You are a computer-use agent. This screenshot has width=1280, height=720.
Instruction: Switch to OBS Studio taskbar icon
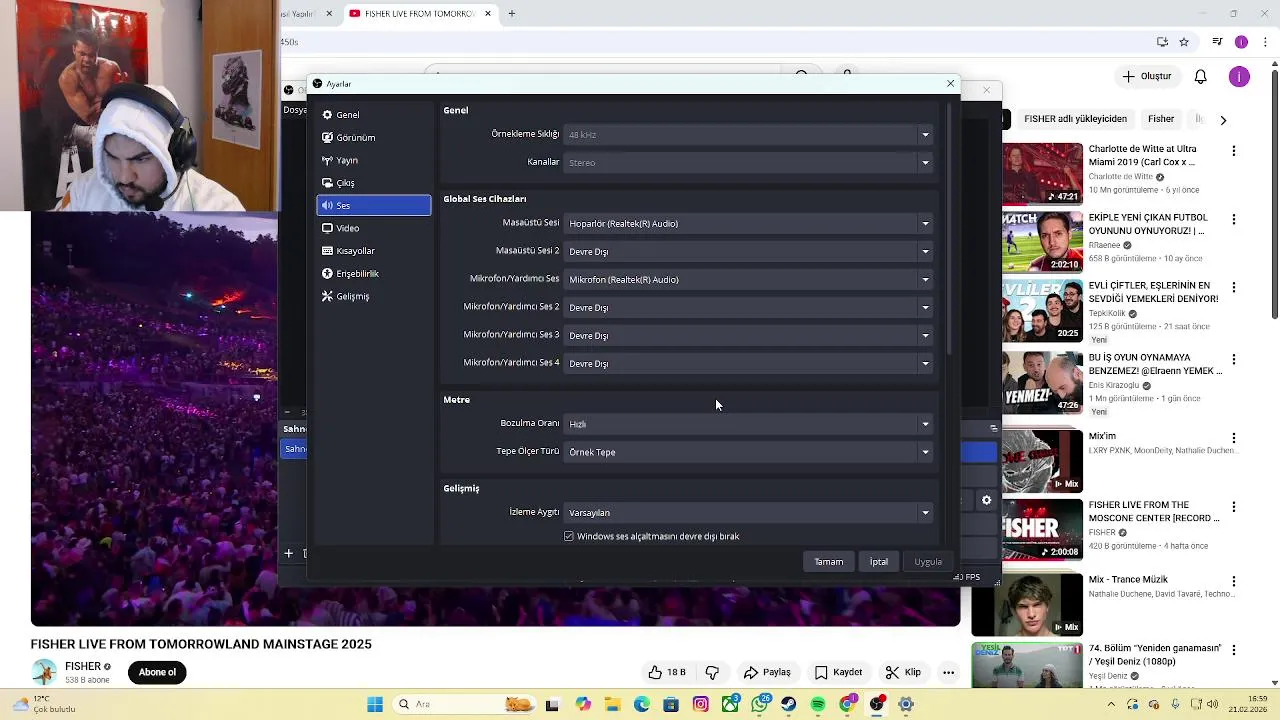[x=877, y=704]
